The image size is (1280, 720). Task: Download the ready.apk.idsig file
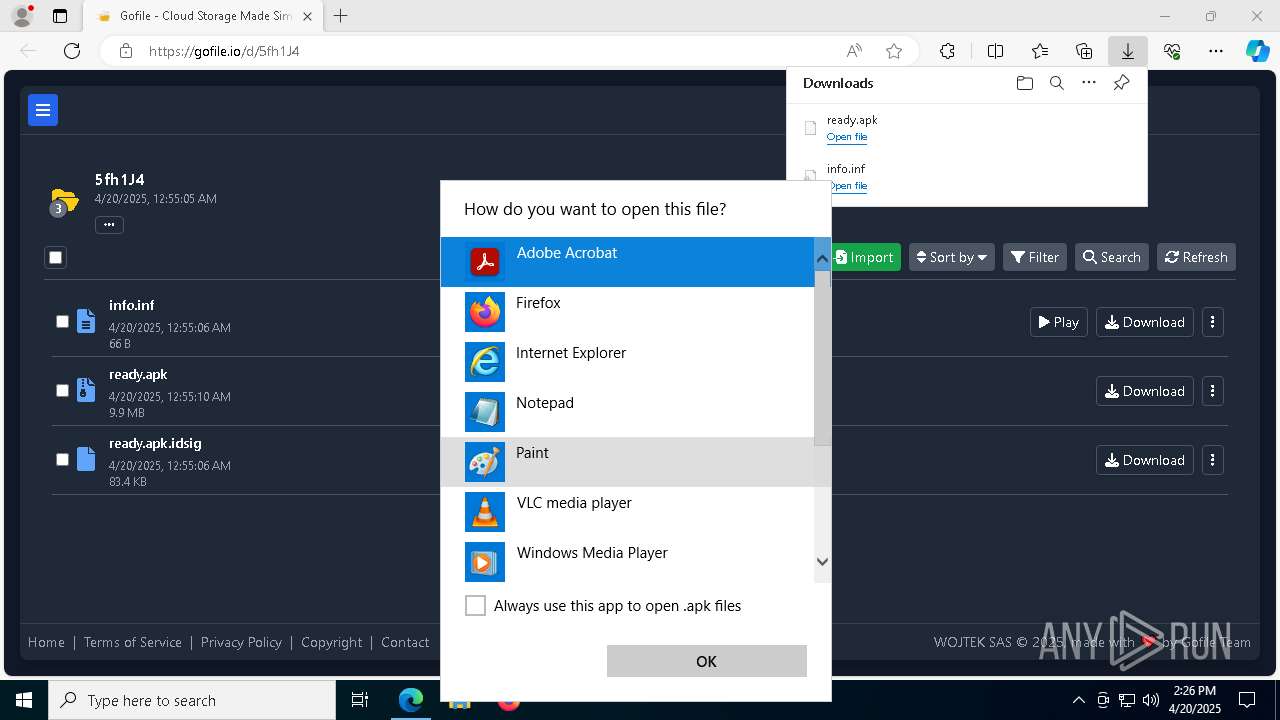pyautogui.click(x=1145, y=460)
